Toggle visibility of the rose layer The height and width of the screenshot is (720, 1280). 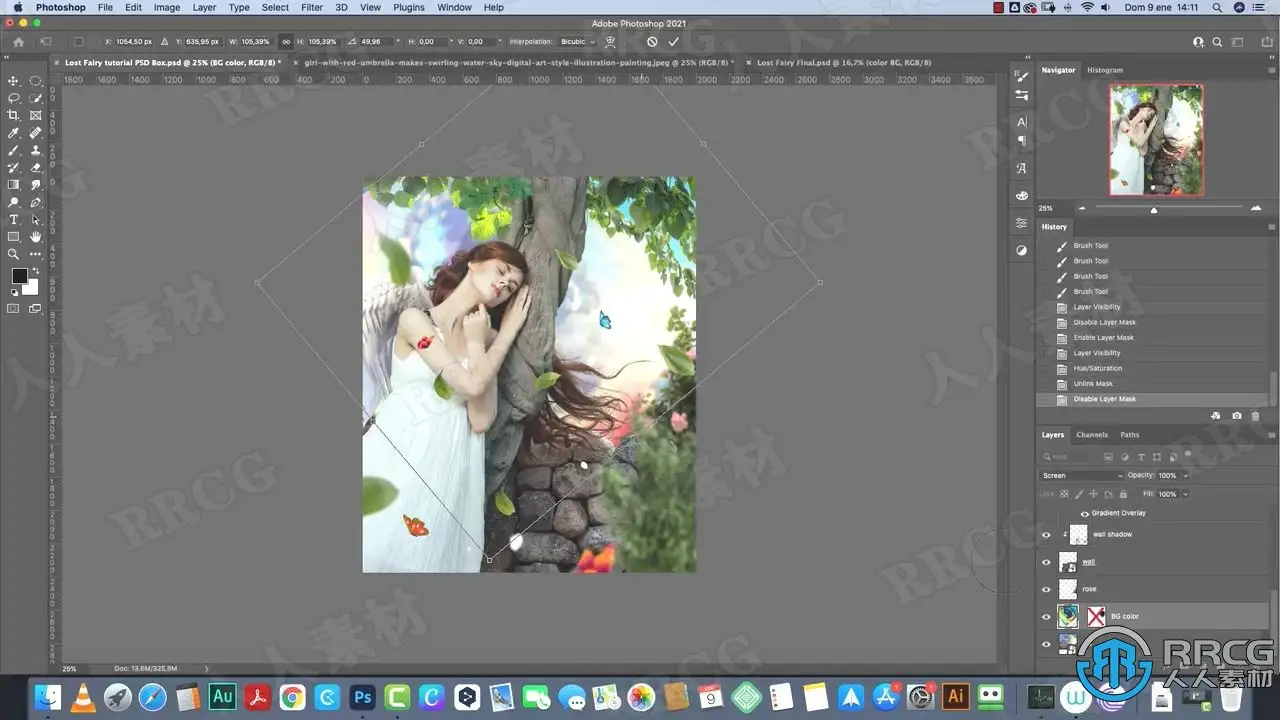pyautogui.click(x=1046, y=589)
